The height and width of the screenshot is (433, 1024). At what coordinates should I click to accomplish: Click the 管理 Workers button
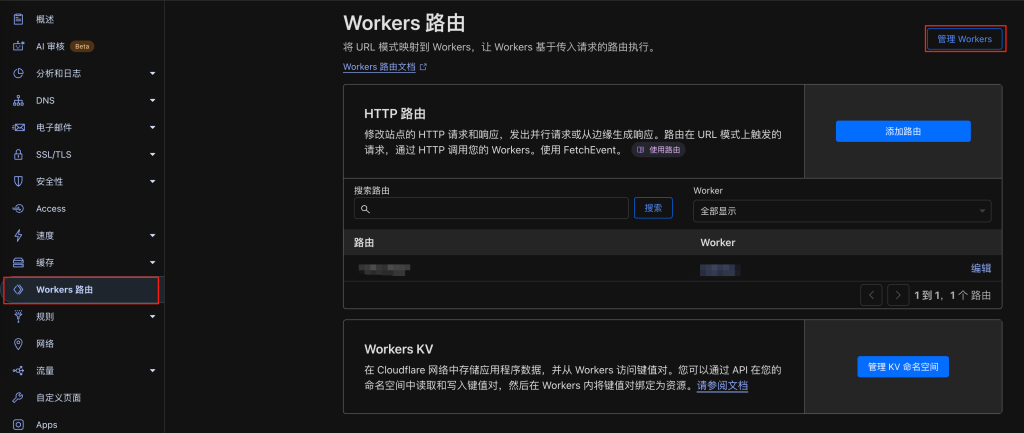[965, 39]
